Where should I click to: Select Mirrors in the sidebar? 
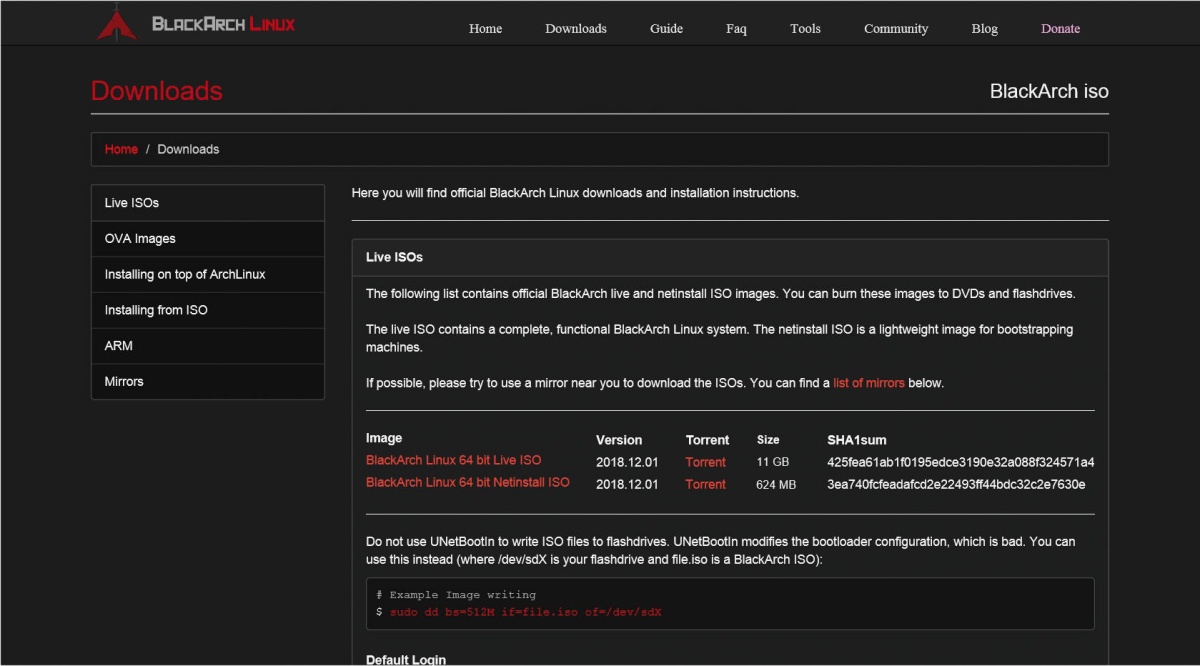(x=208, y=382)
